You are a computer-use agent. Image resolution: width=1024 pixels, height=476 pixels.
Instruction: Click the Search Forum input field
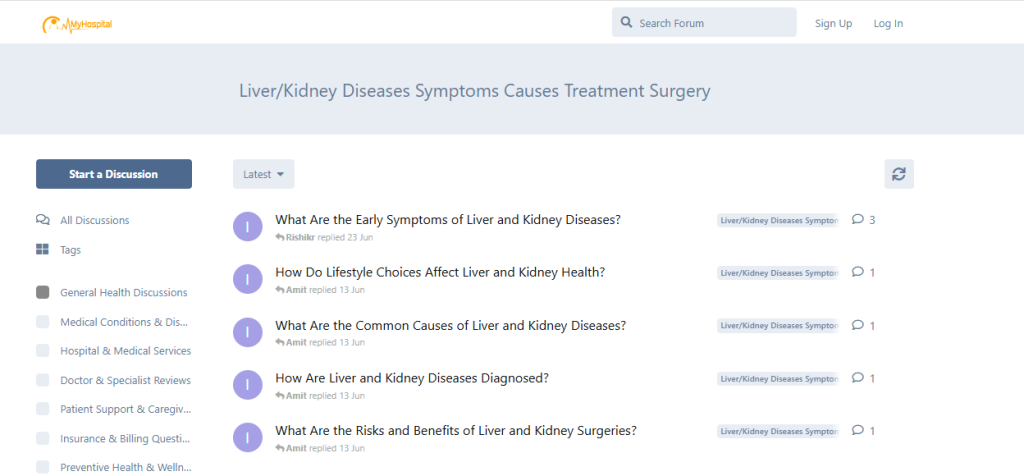pyautogui.click(x=704, y=22)
